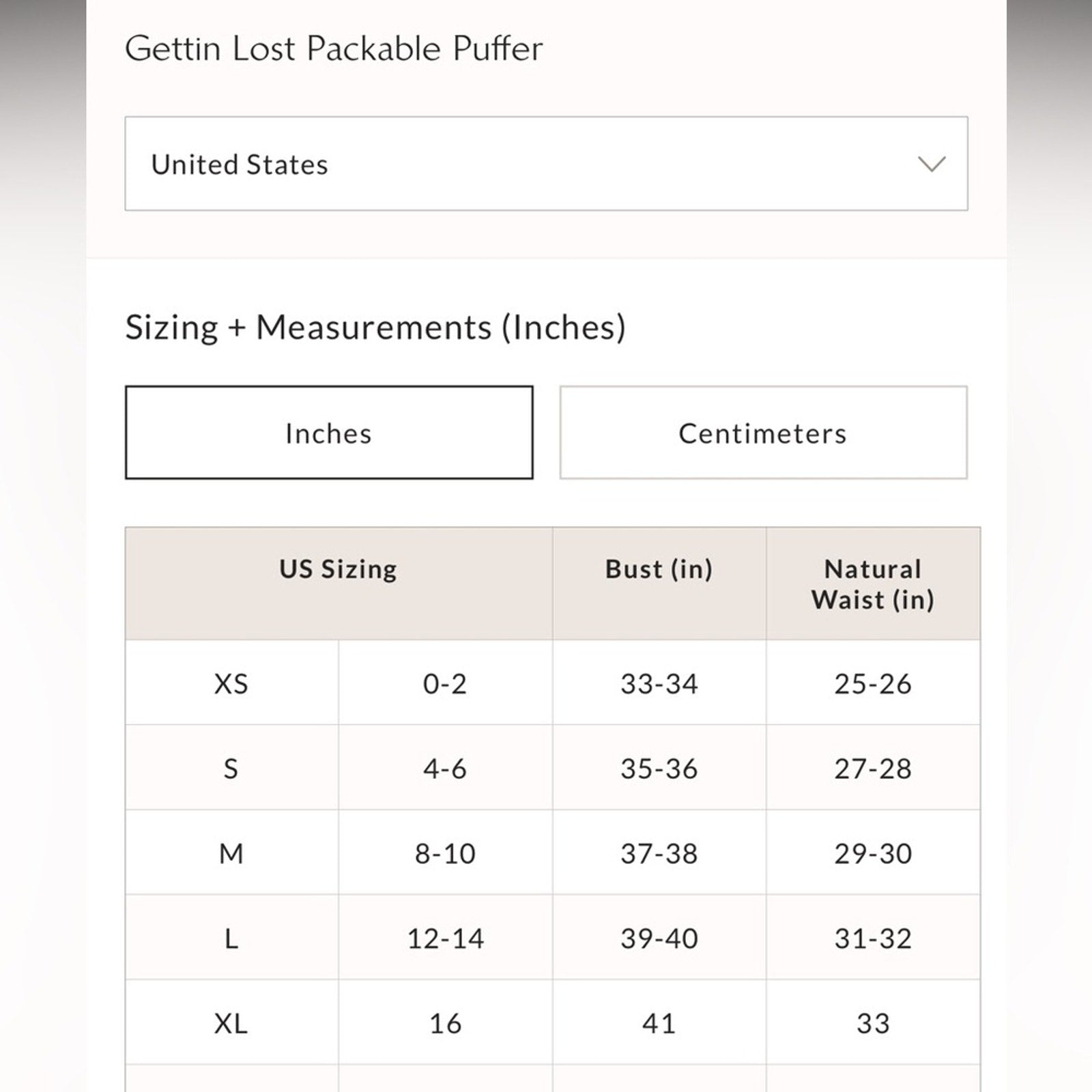Click the dropdown chevron arrow icon
This screenshot has width=1092, height=1092.
931,164
